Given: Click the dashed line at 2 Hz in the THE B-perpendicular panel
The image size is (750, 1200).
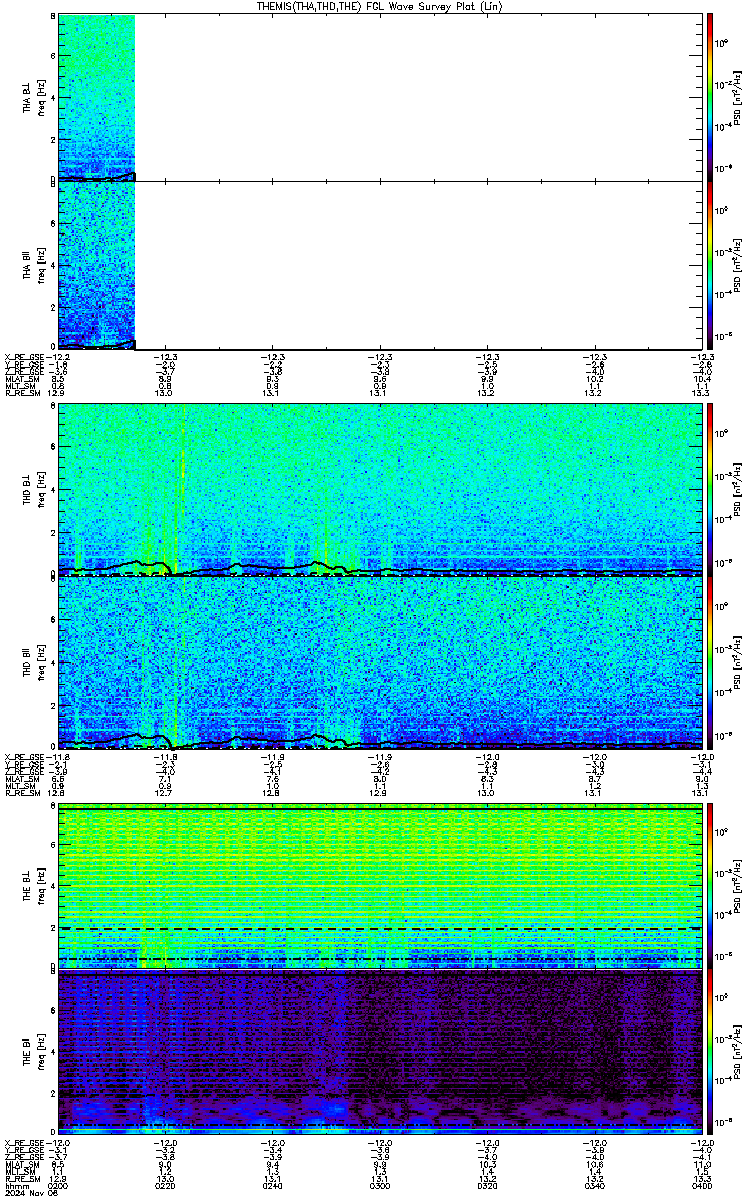Looking at the screenshot, I should tap(380, 928).
